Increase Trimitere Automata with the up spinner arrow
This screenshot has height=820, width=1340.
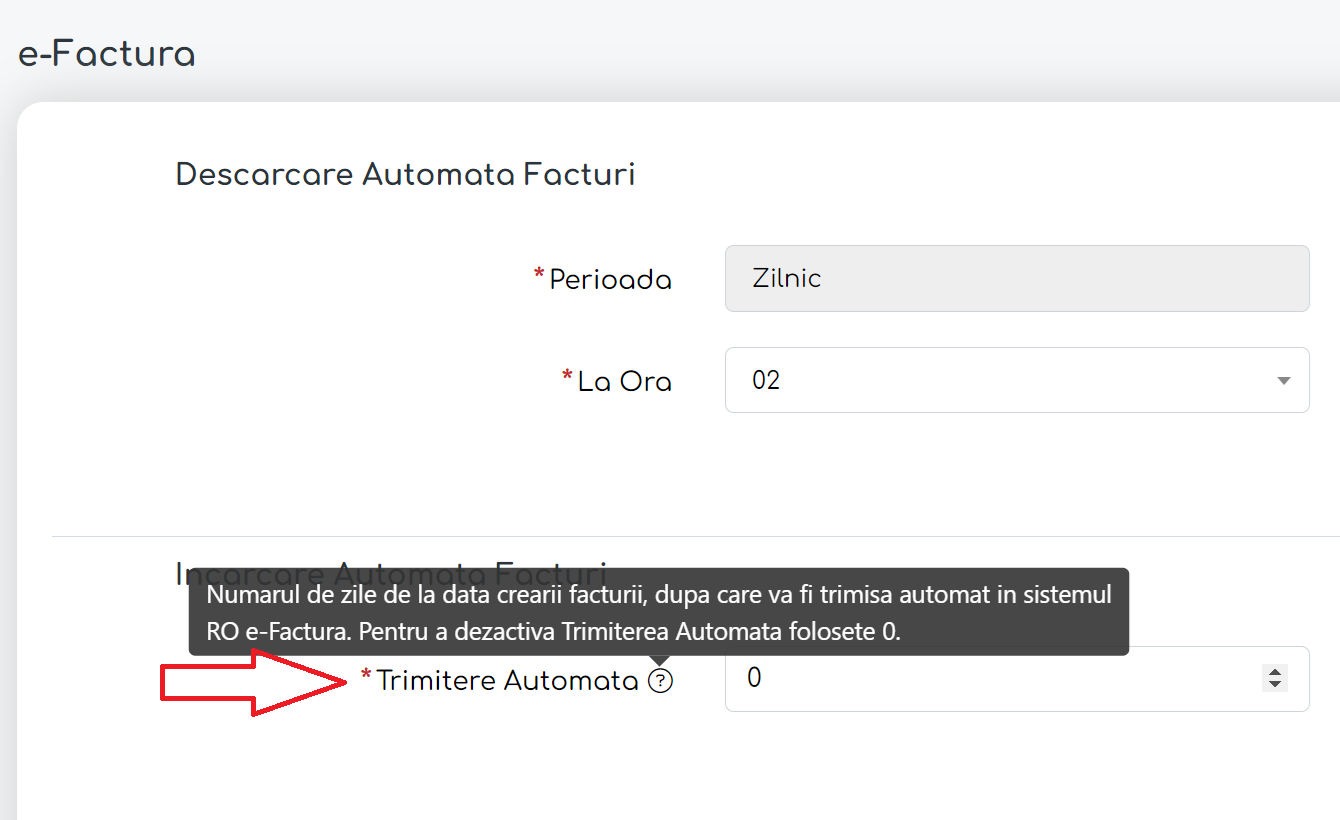1275,672
